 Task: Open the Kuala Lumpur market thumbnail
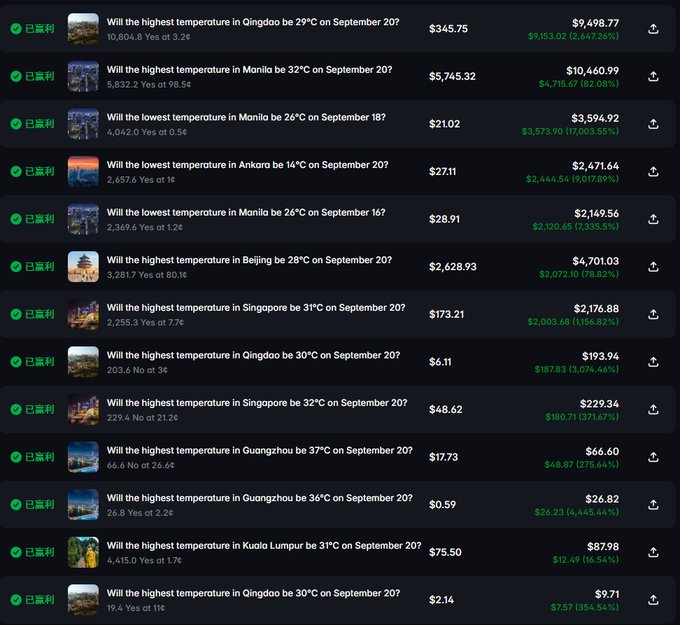point(83,552)
